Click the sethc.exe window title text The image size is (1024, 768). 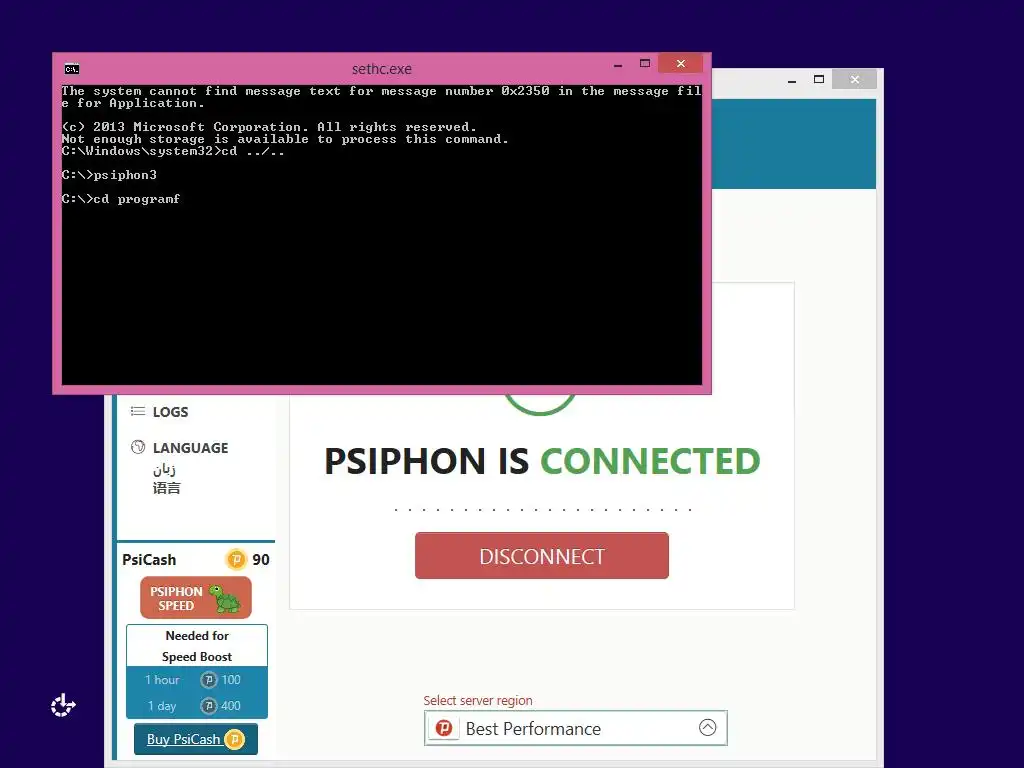point(381,69)
